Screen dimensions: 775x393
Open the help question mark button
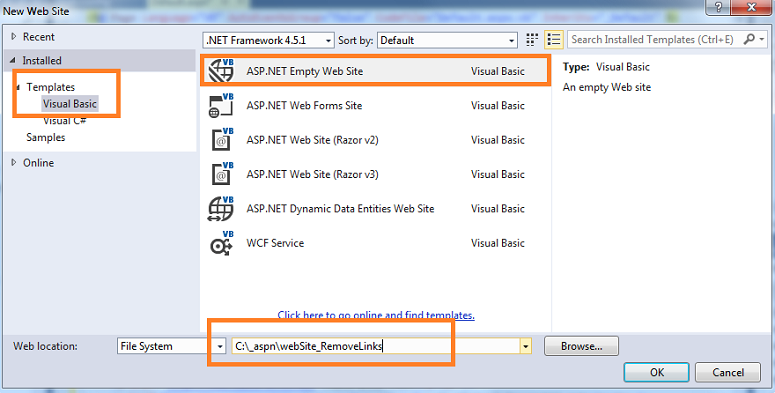click(718, 7)
